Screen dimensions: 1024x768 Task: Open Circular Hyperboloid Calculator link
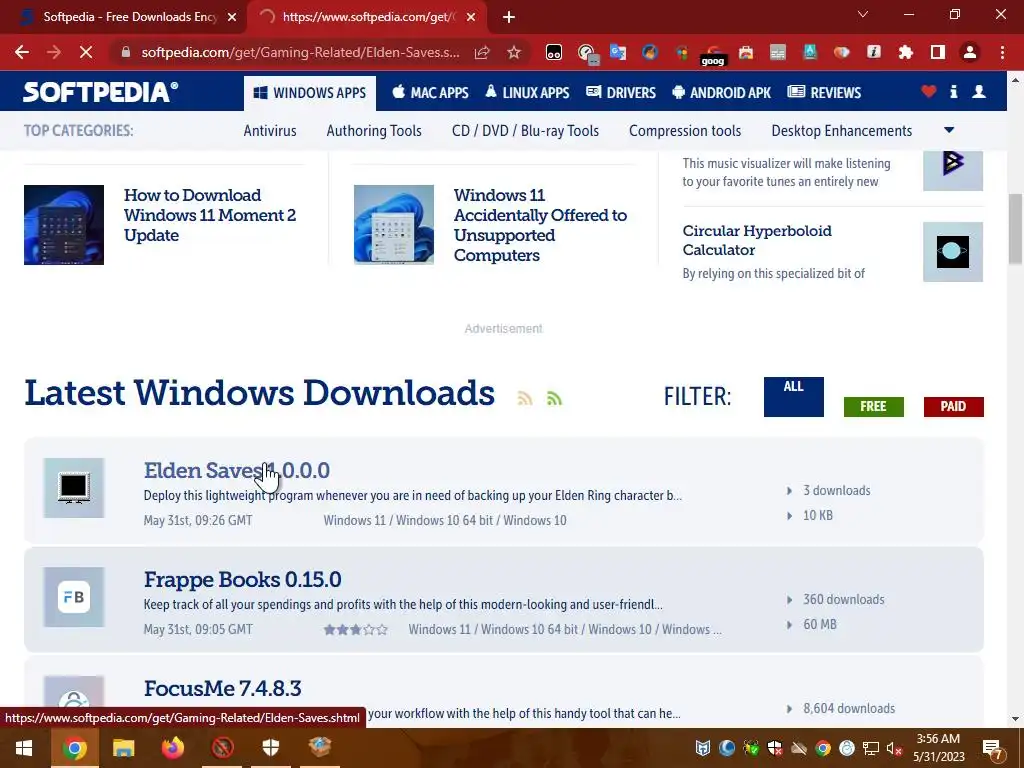coord(757,240)
